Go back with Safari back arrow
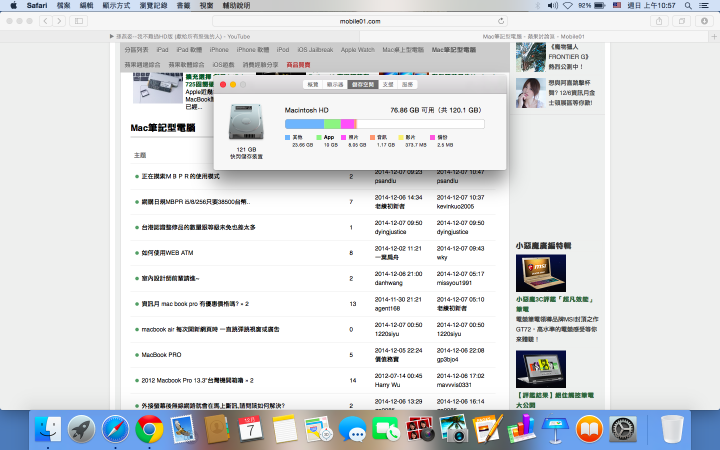The width and height of the screenshot is (720, 450). tap(45, 21)
